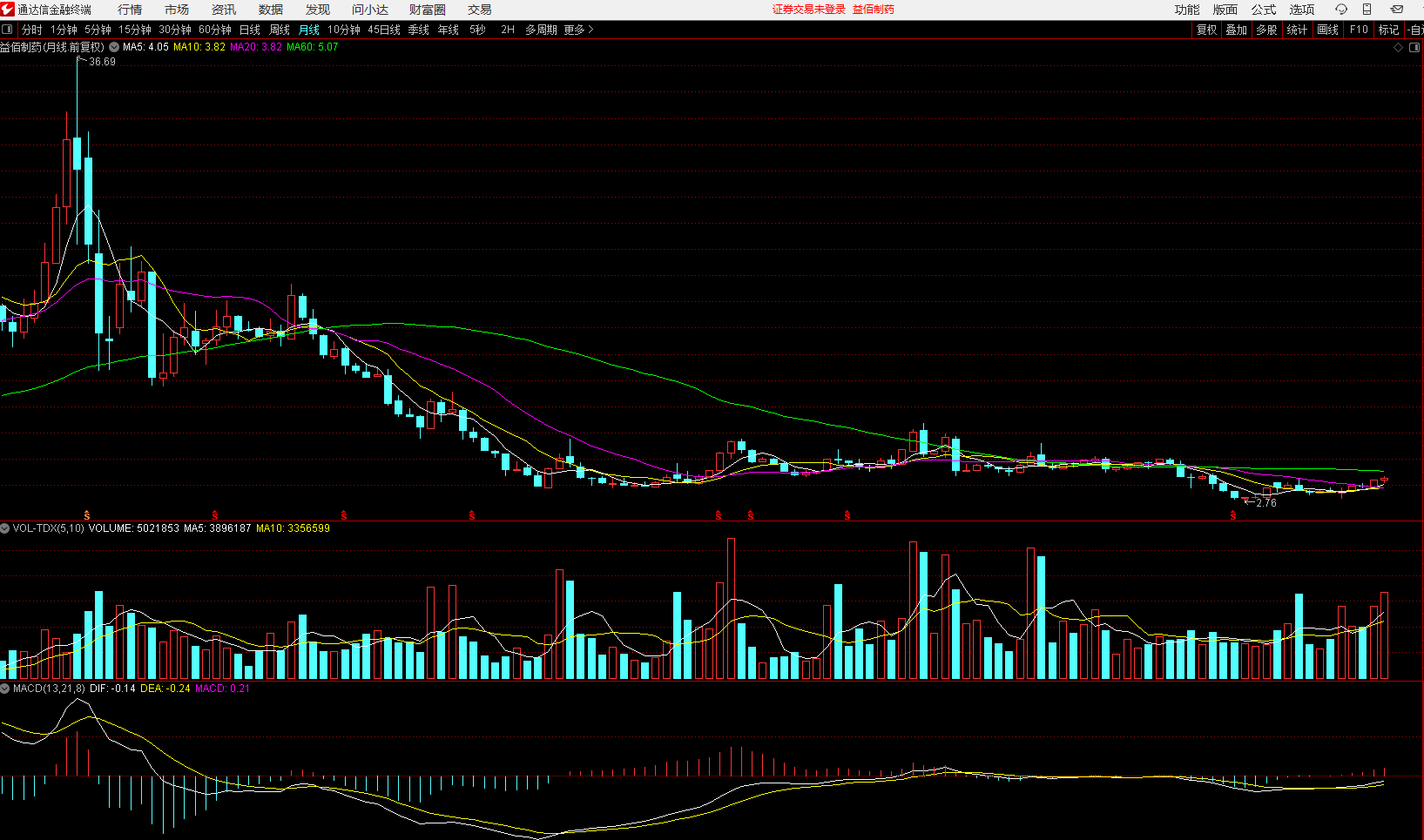This screenshot has width=1424, height=840.
Task: Switch to 分时 period tab
Action: [31, 30]
